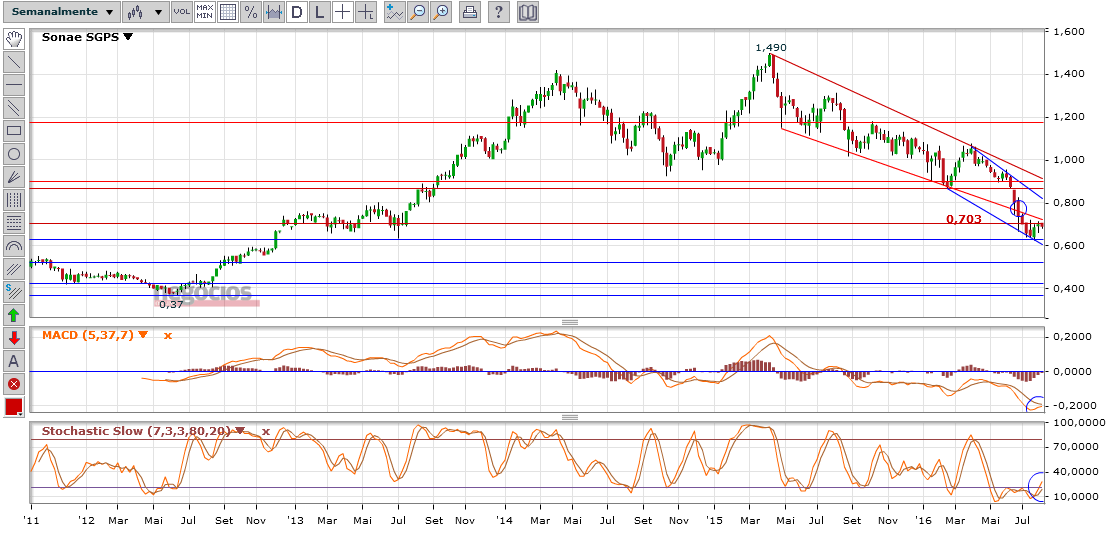Add a green up arrow marker
Image resolution: width=1110 pixels, height=537 pixels.
pyautogui.click(x=14, y=315)
